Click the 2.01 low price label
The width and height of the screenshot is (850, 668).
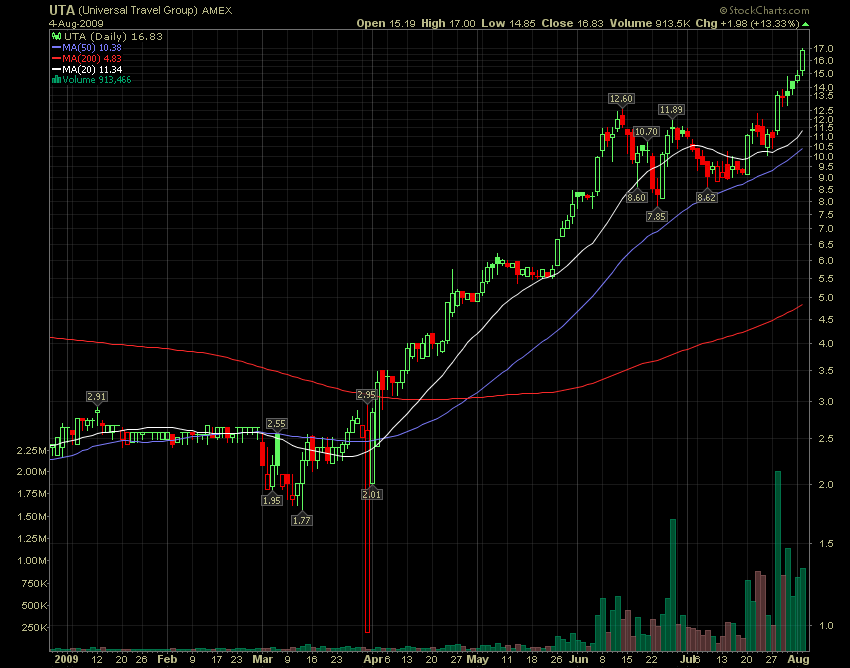372,494
